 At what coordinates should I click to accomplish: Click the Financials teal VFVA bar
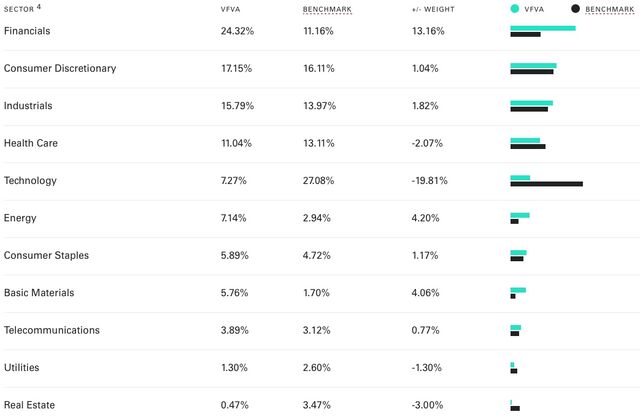tap(543, 28)
